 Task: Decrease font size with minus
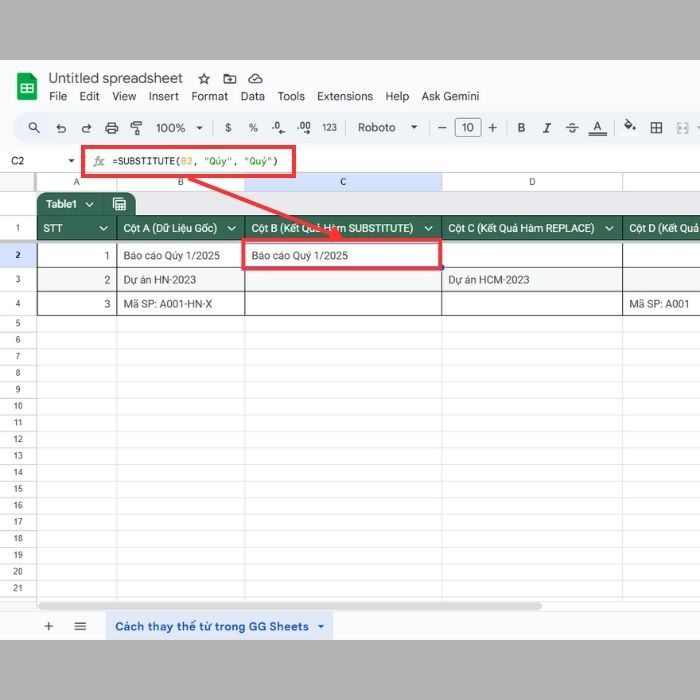[x=442, y=128]
